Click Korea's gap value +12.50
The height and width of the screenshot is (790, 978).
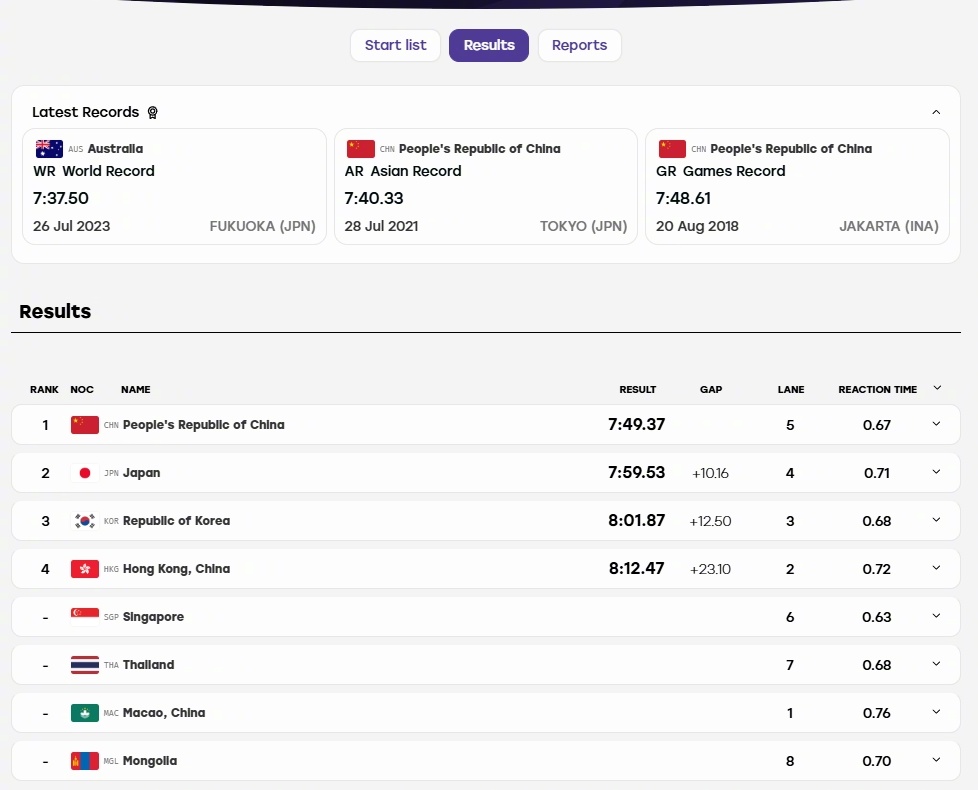click(710, 521)
